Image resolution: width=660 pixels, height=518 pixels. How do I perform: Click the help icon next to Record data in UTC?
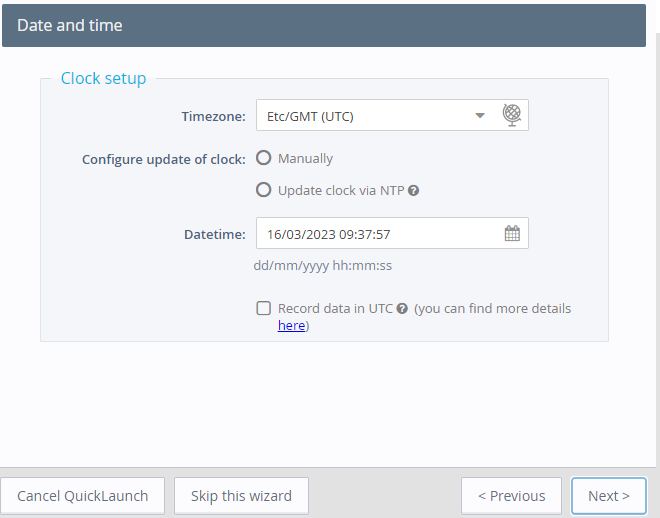click(402, 309)
